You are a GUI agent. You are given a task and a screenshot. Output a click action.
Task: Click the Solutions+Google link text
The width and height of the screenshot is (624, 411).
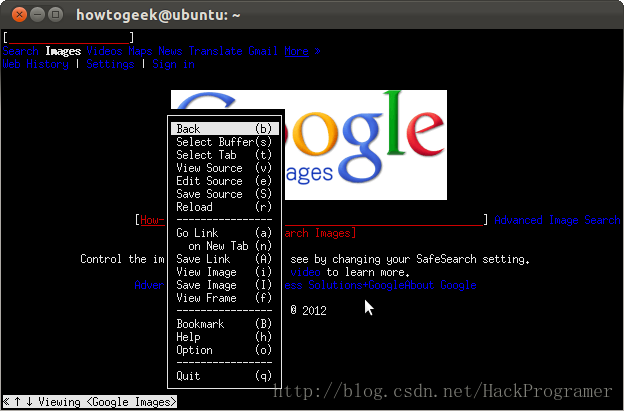point(356,285)
